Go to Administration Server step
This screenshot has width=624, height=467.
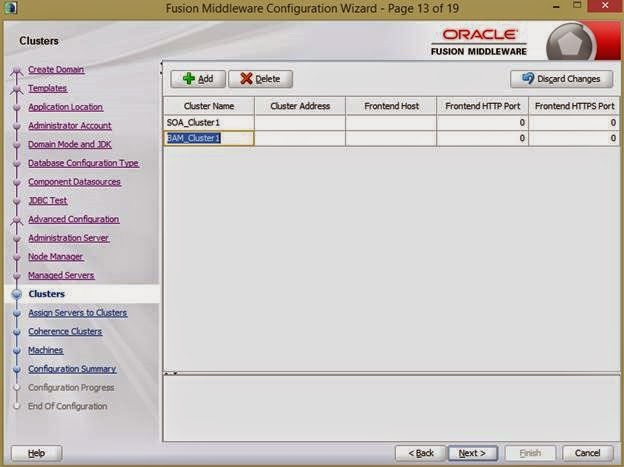[69, 238]
